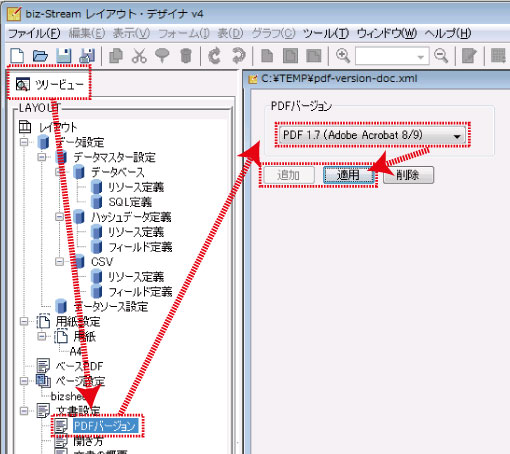The width and height of the screenshot is (510, 454).
Task: Click the page layout icon left of zoom in
Action: click(314, 55)
